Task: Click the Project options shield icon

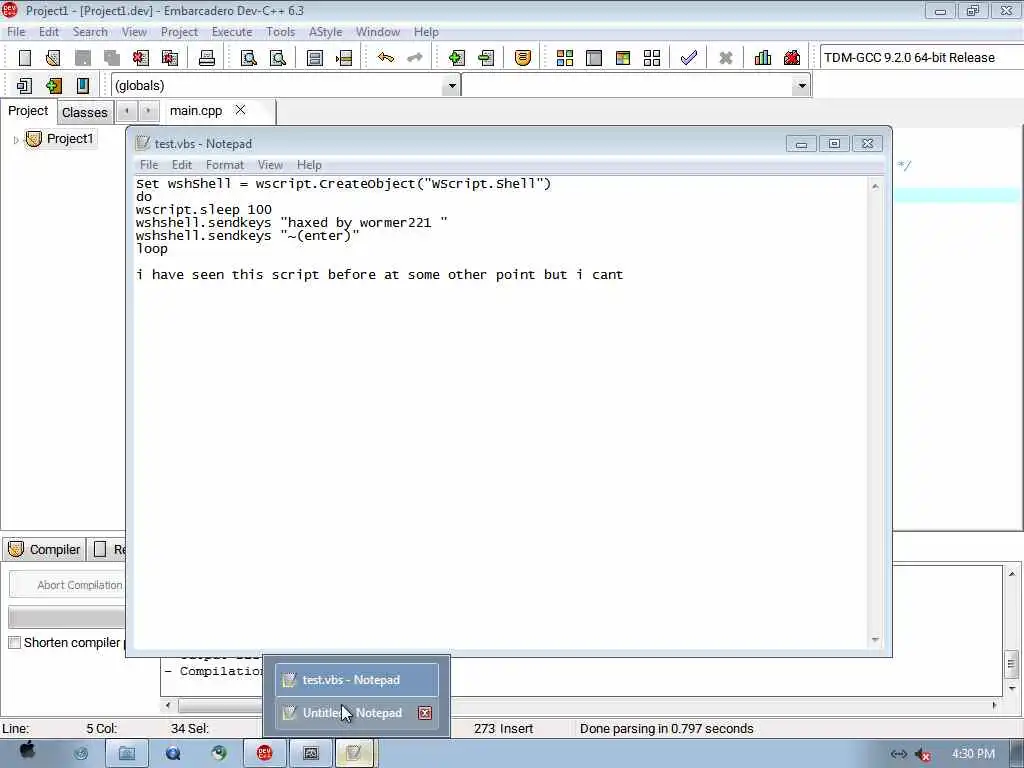Action: pyautogui.click(x=522, y=58)
